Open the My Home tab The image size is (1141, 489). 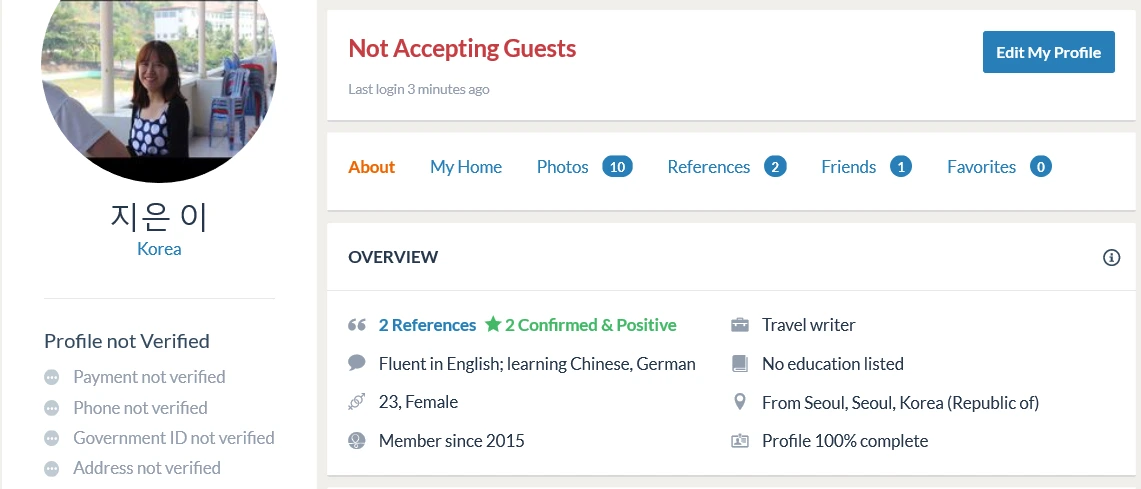pos(466,167)
